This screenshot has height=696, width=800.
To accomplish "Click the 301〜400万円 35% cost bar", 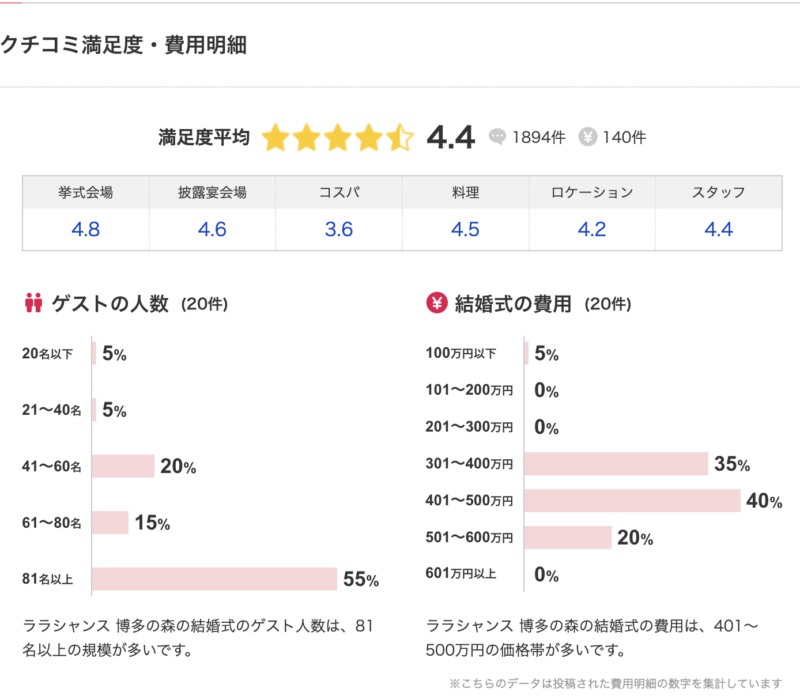I will point(617,464).
